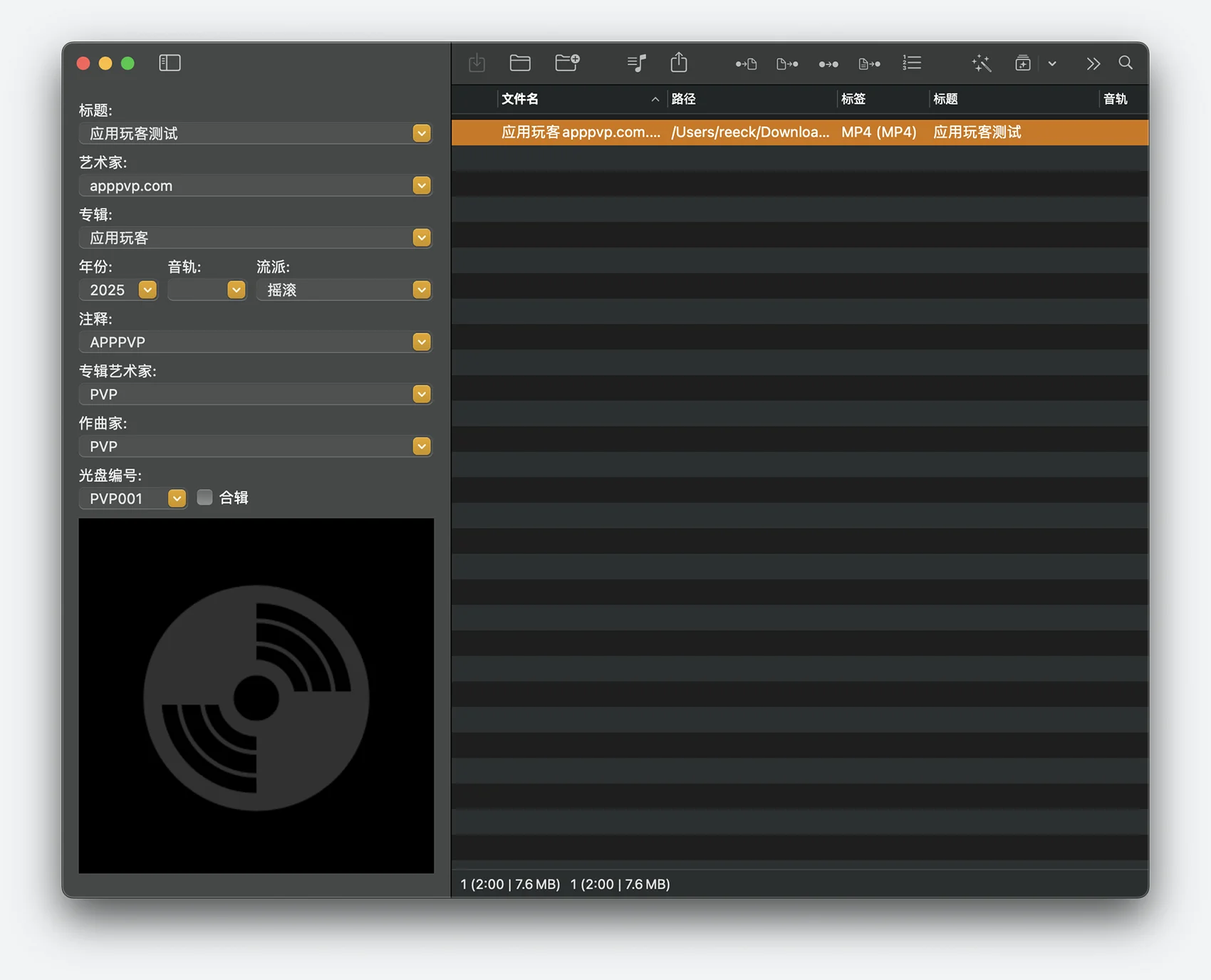This screenshot has width=1211, height=980.
Task: Open the 年份 2025 dropdown arrow
Action: click(x=147, y=290)
